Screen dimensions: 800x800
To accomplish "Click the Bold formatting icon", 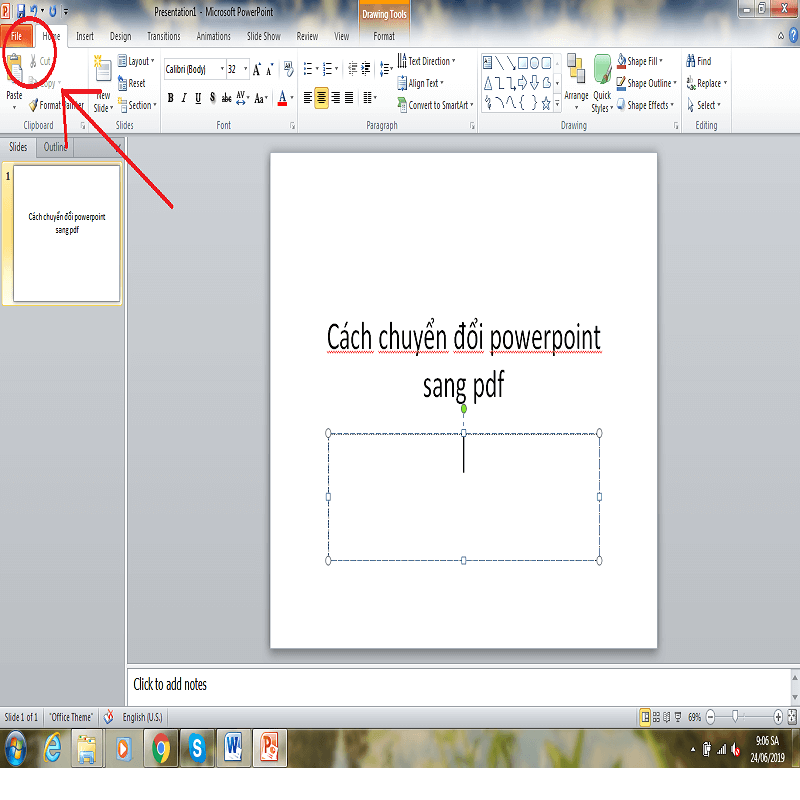I will pos(170,98).
